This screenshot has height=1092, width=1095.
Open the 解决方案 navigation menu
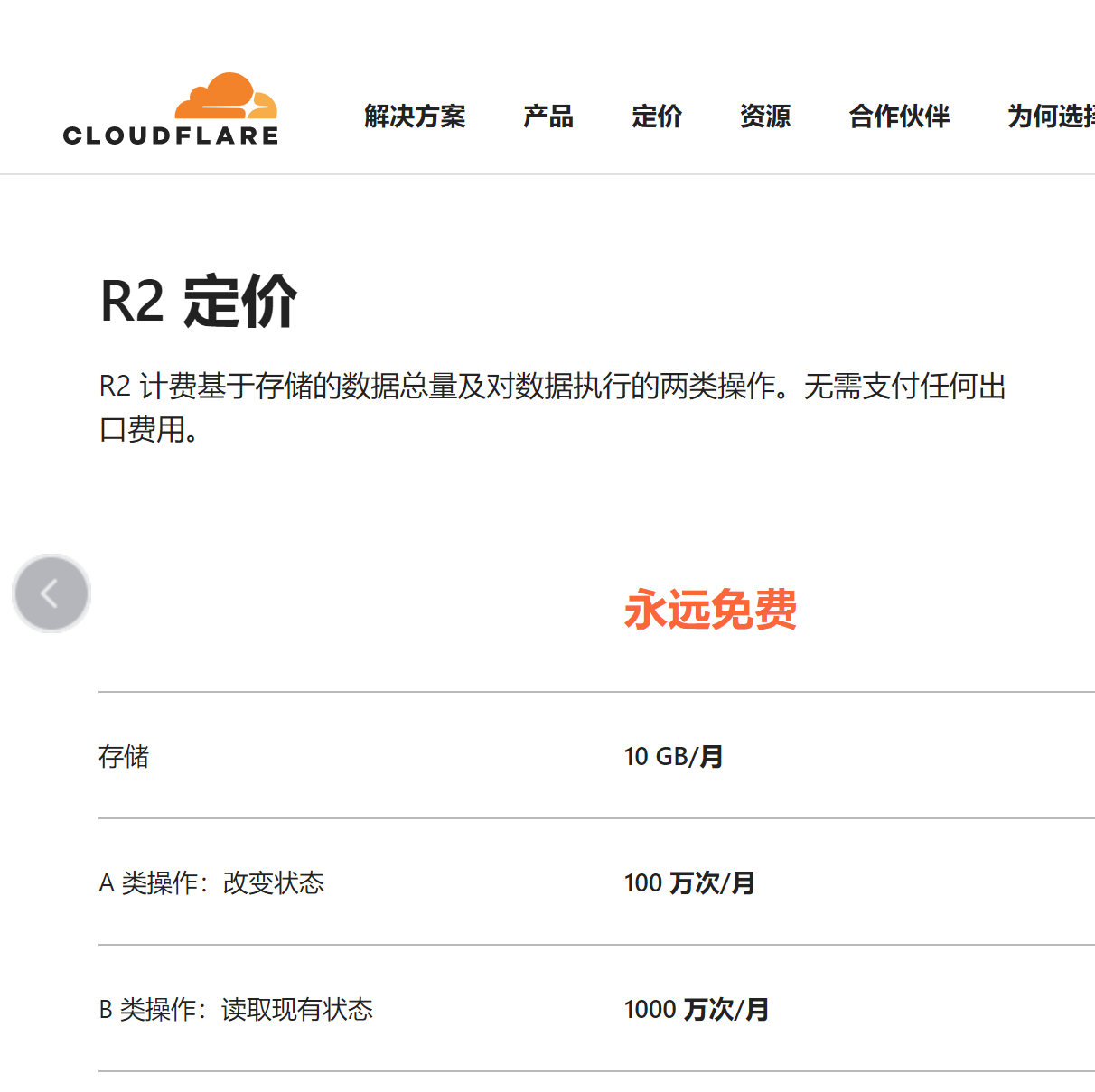point(415,117)
